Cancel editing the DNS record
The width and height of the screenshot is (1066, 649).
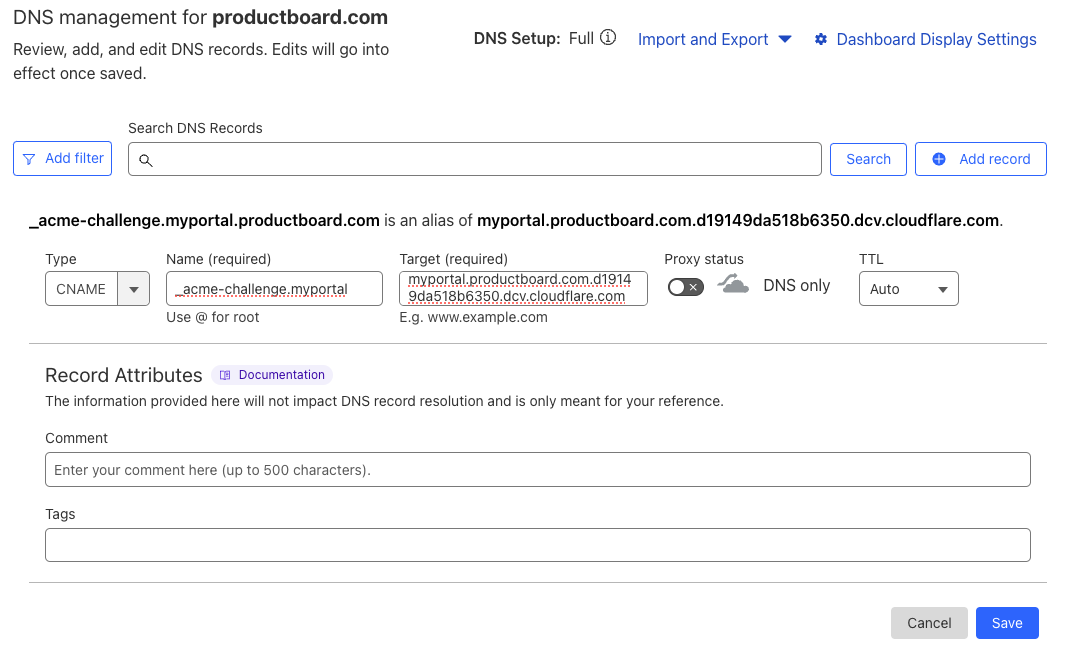[929, 623]
